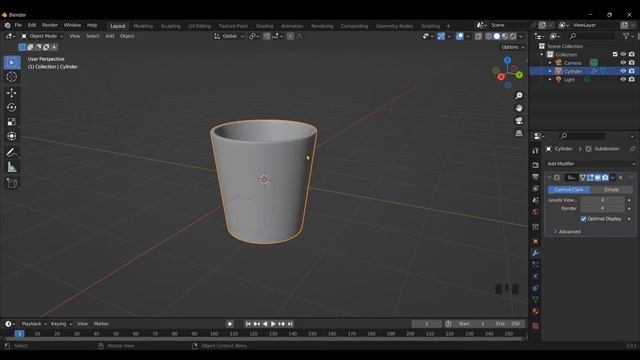Toggle Optimal Display checkbox
The width and height of the screenshot is (640, 360).
(583, 219)
